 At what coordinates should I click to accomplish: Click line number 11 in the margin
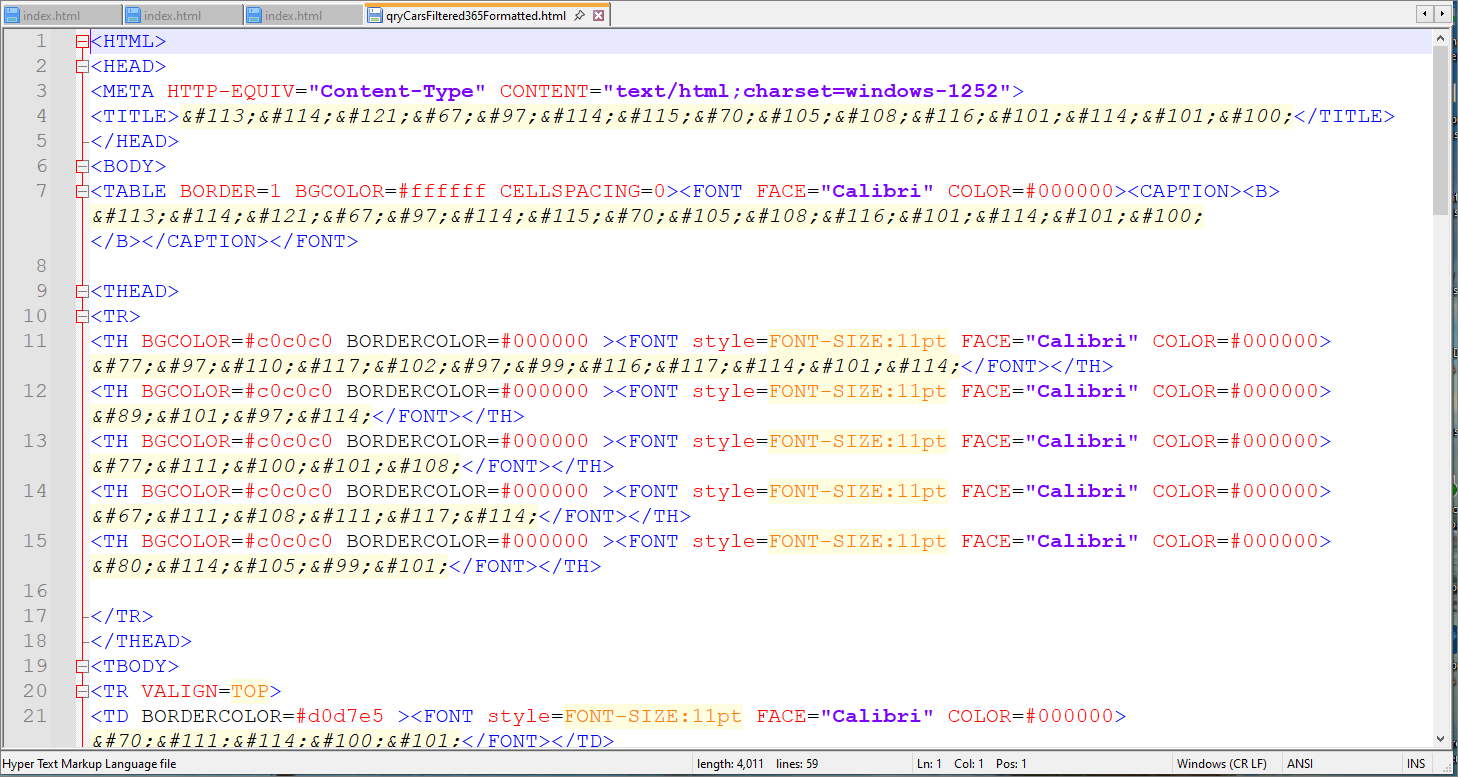(x=35, y=341)
